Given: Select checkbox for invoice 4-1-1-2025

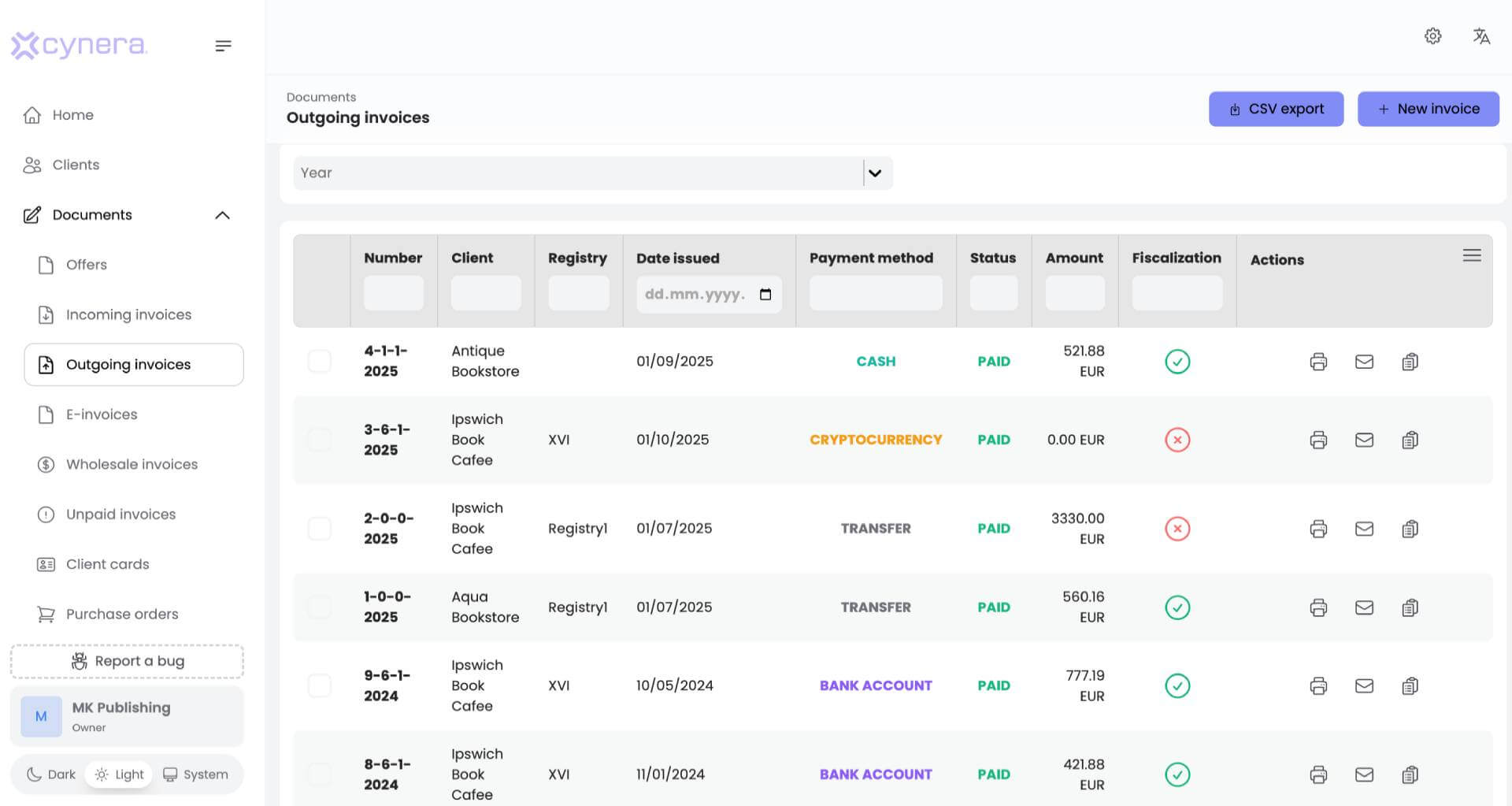Looking at the screenshot, I should [x=319, y=362].
